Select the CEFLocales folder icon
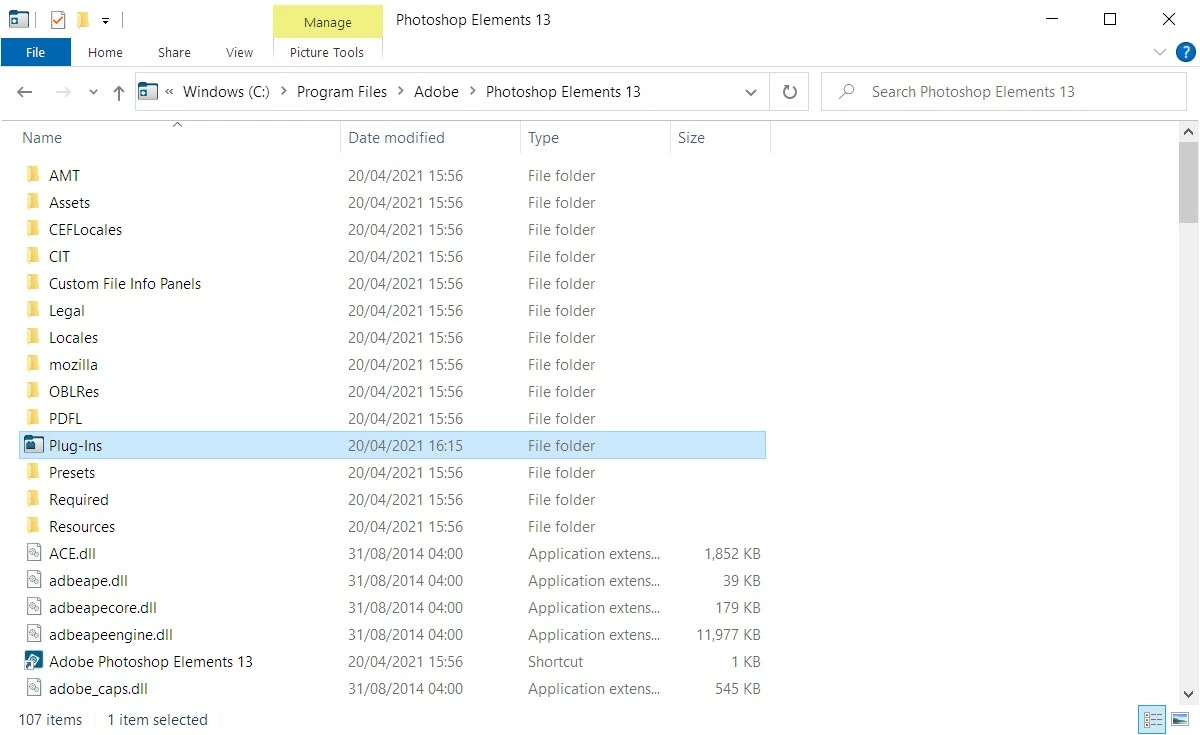 click(x=33, y=229)
